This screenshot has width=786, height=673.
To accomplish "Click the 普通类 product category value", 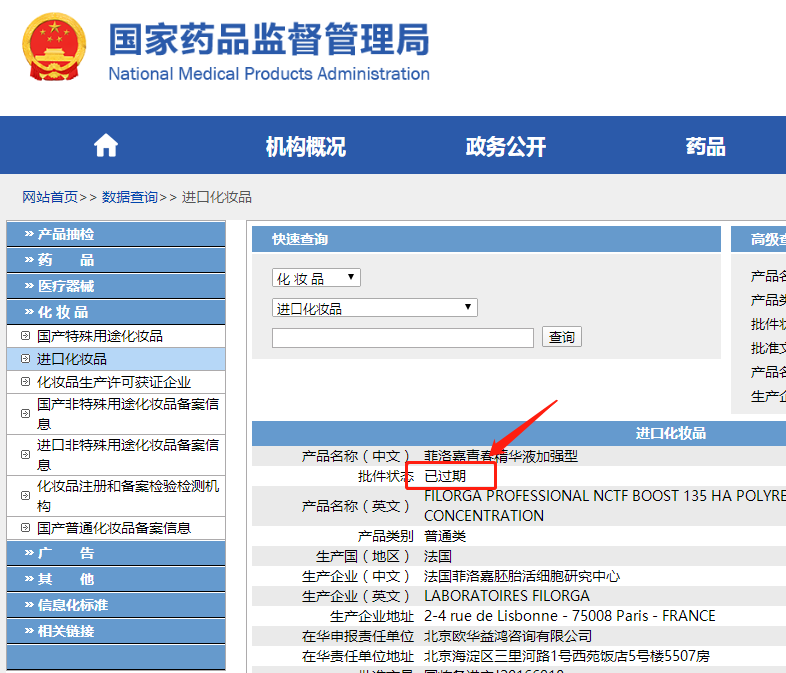I will [x=445, y=536].
